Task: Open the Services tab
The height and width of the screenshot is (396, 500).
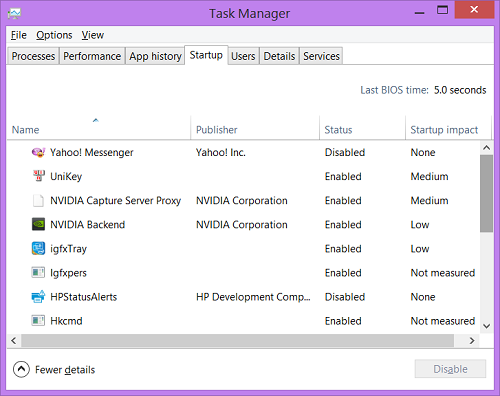Action: click(321, 56)
